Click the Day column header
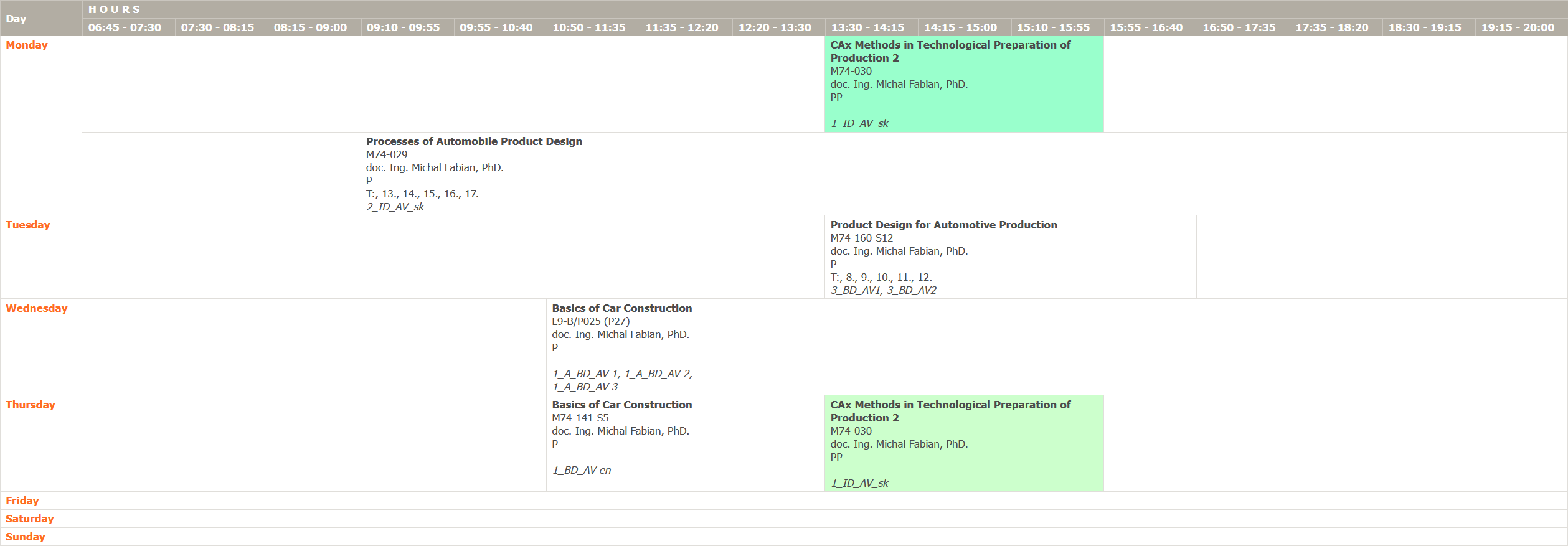Viewport: 1568px width, 546px height. point(16,19)
